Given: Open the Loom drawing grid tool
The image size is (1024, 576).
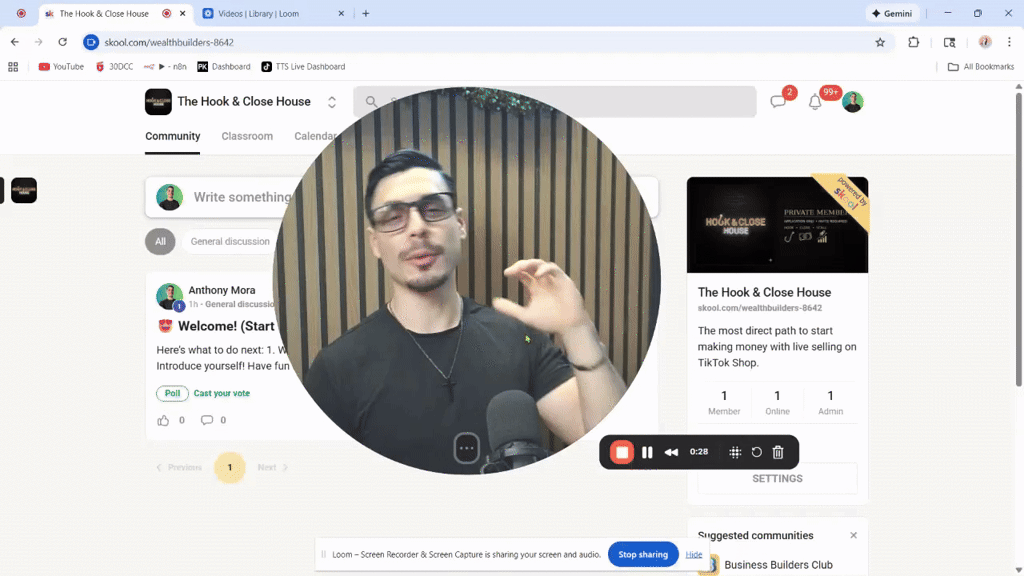Looking at the screenshot, I should (x=735, y=452).
